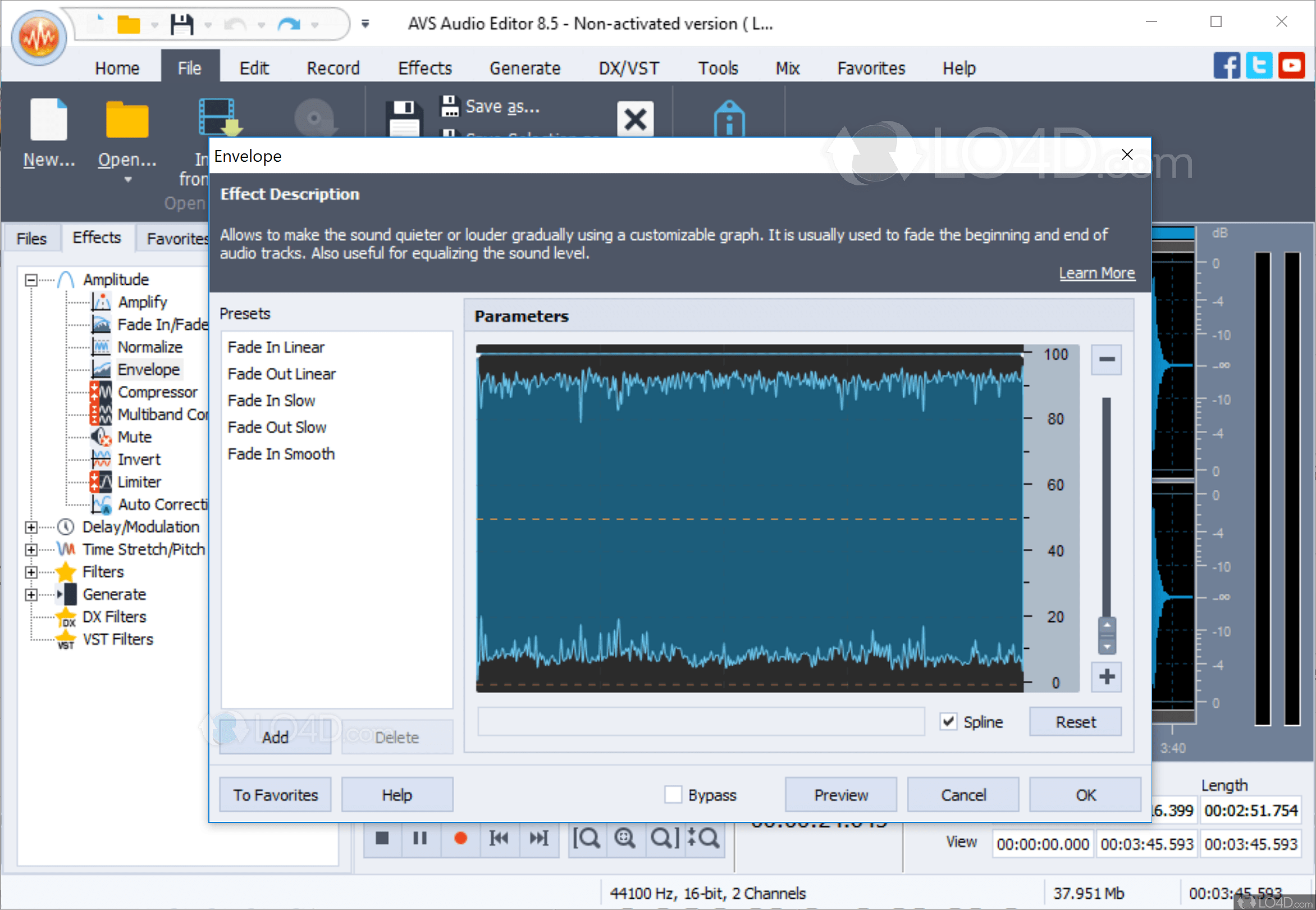This screenshot has height=910, width=1316.
Task: Enable the Bypass option
Action: click(x=674, y=794)
